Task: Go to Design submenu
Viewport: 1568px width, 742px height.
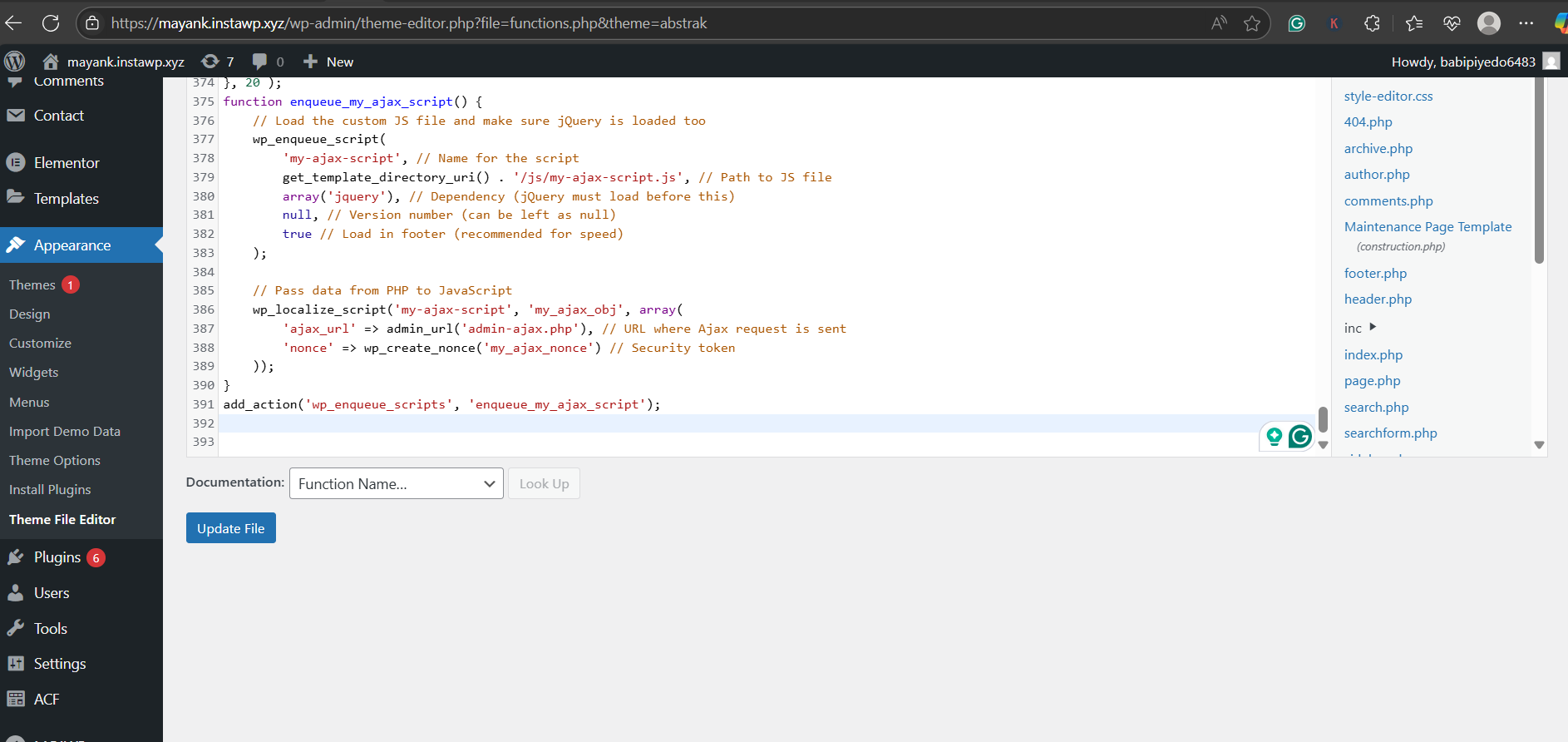Action: [x=30, y=314]
